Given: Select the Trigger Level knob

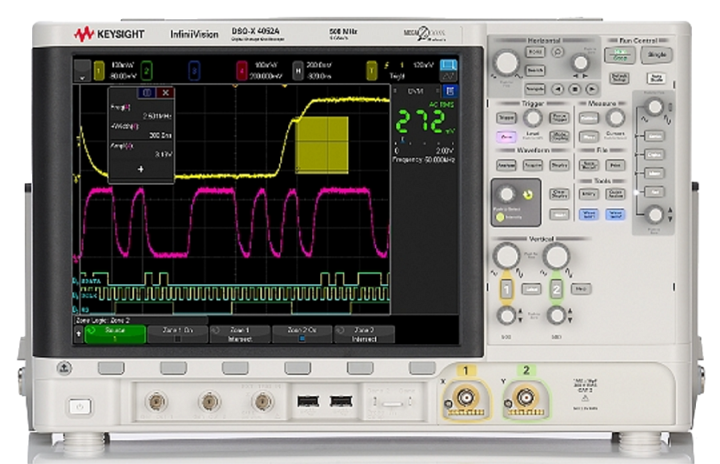Looking at the screenshot, I should pos(533,119).
